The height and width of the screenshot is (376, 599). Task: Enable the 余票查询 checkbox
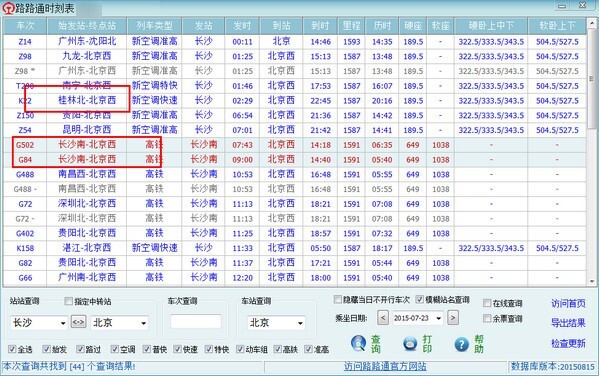(487, 318)
